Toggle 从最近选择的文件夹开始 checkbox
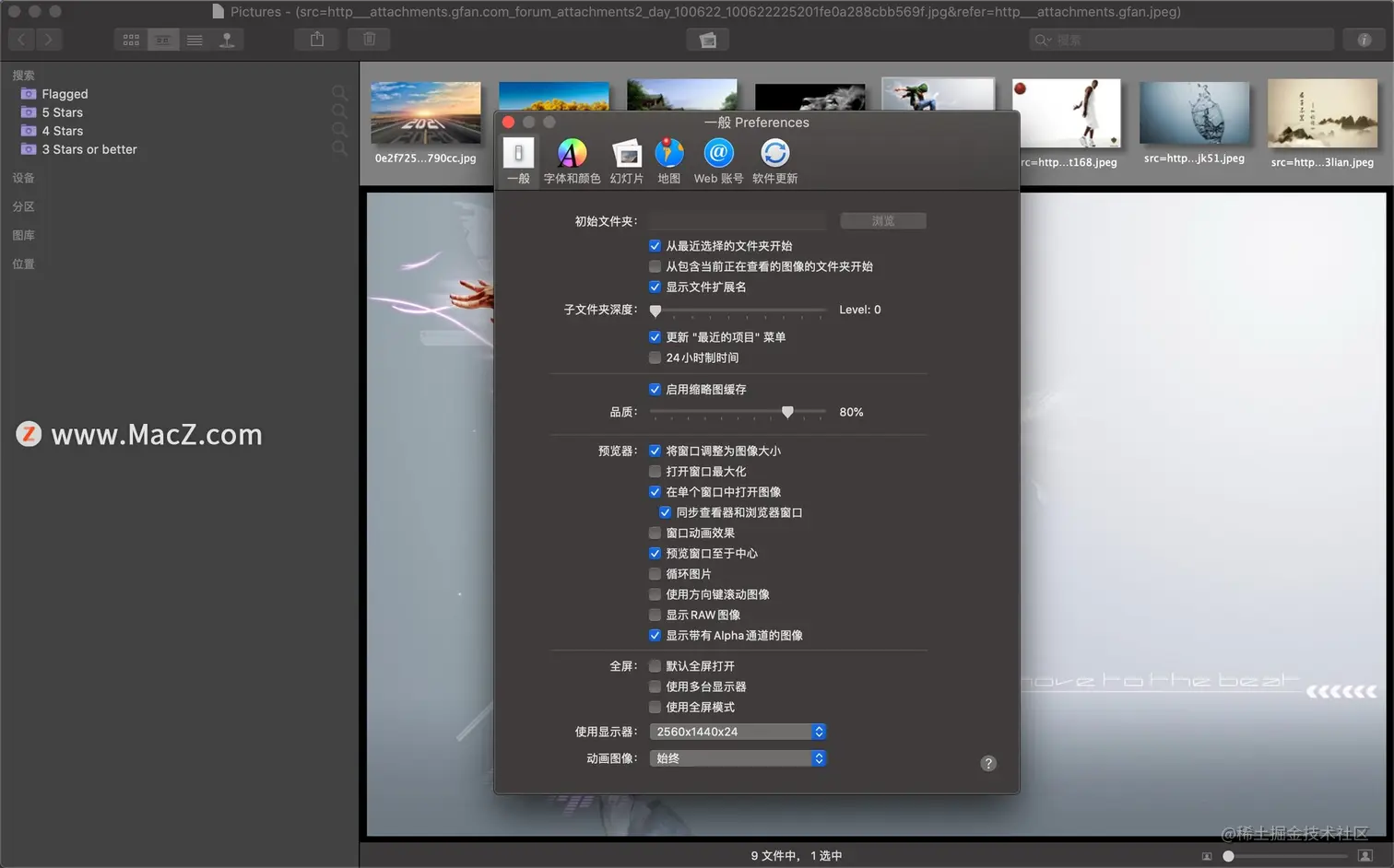This screenshot has height=868, width=1394. tap(655, 246)
